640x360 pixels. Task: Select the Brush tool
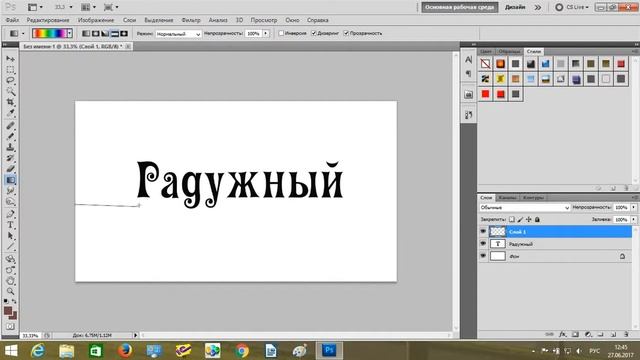[10, 136]
